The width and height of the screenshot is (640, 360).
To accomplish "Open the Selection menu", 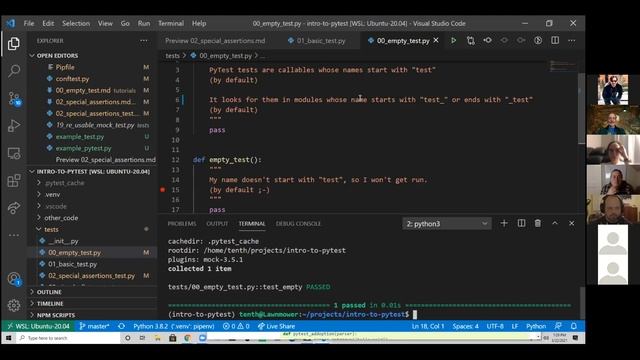I will point(76,23).
